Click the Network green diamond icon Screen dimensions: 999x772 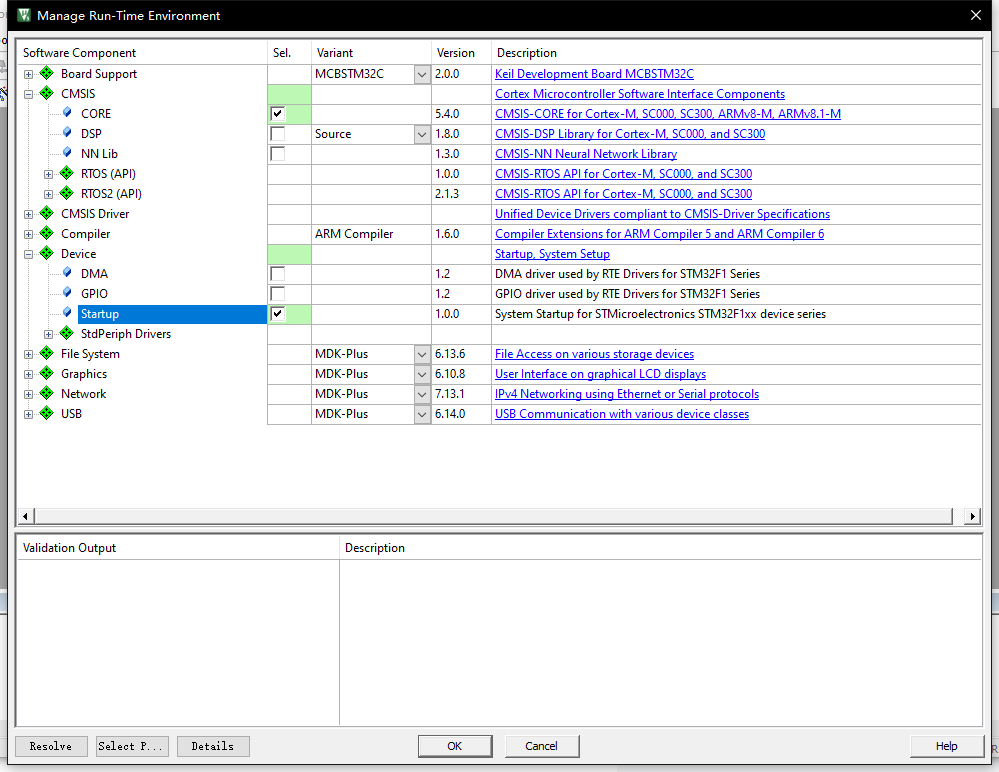click(x=47, y=393)
